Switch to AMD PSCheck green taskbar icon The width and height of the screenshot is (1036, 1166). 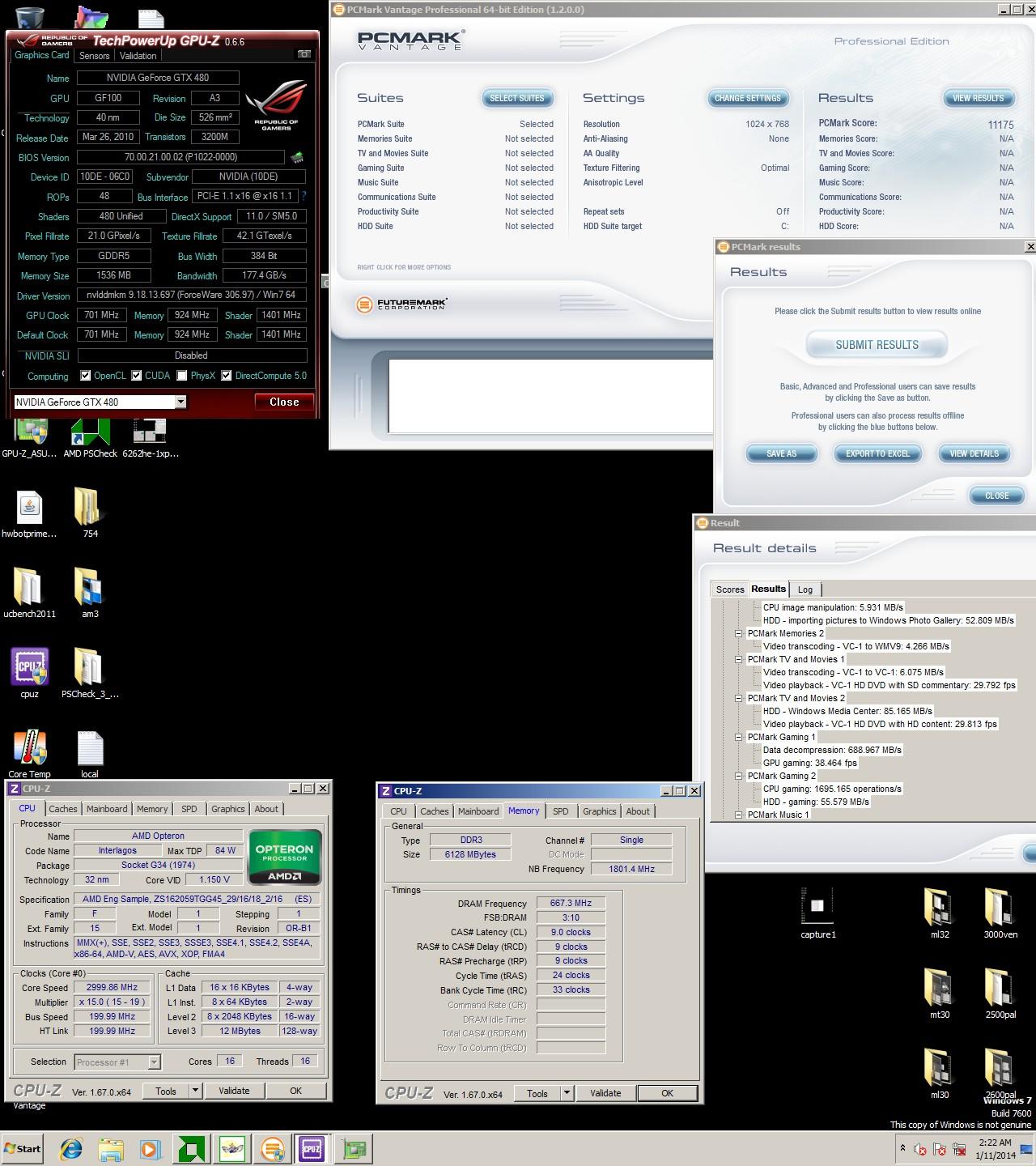[191, 1148]
